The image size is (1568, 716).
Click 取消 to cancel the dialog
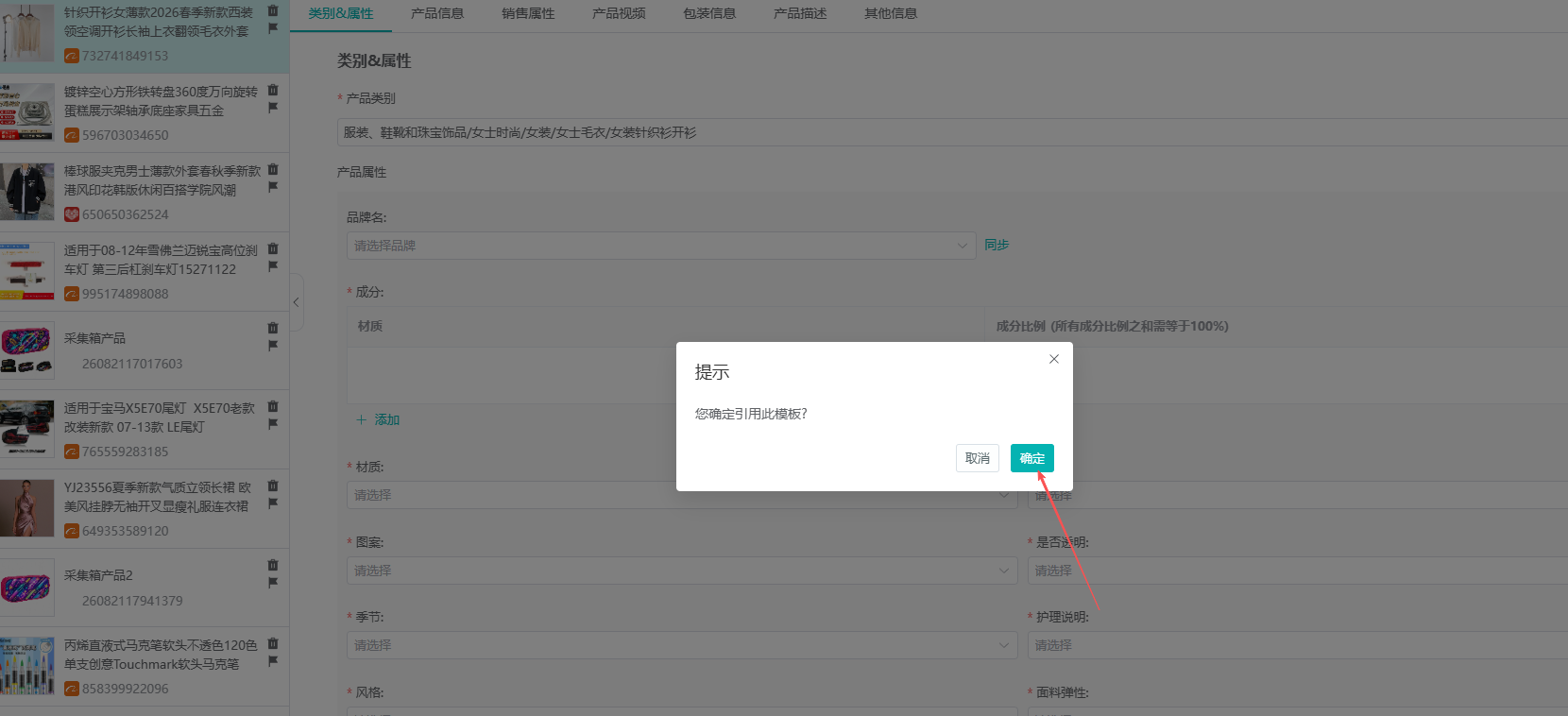tap(978, 458)
